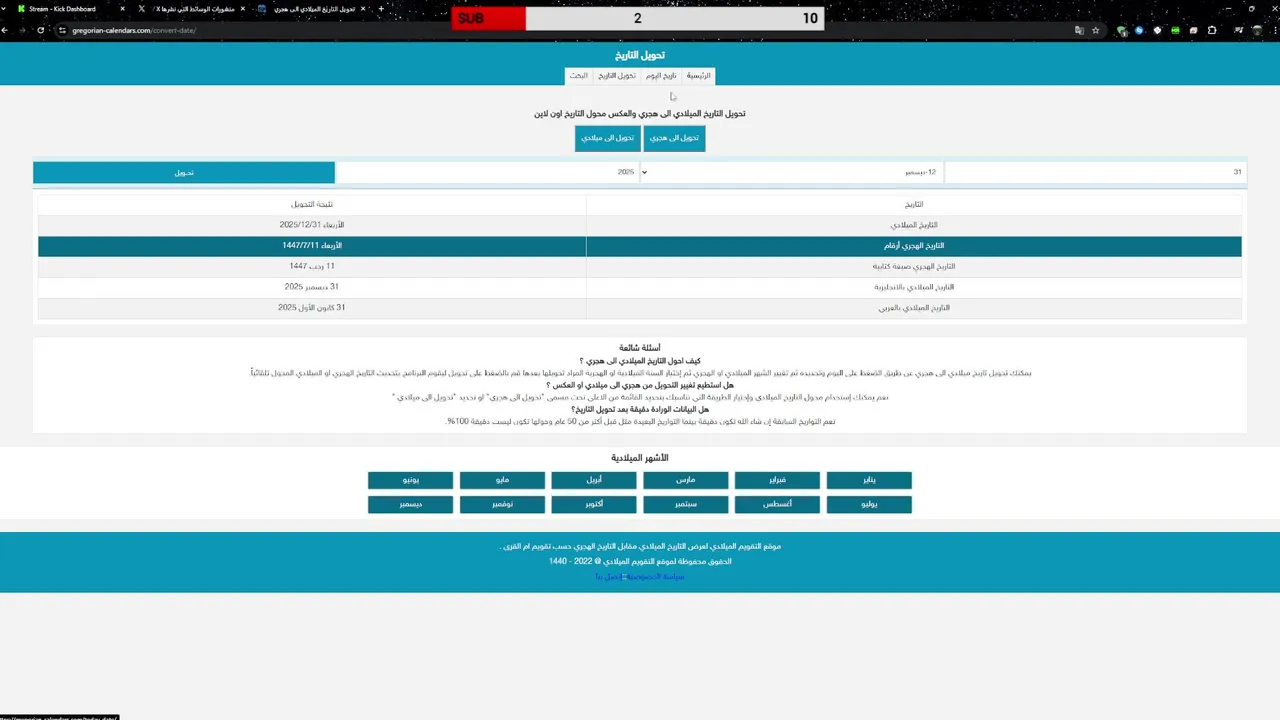Click the year field showing 2025
Image resolution: width=1280 pixels, height=720 pixels.
(487, 172)
